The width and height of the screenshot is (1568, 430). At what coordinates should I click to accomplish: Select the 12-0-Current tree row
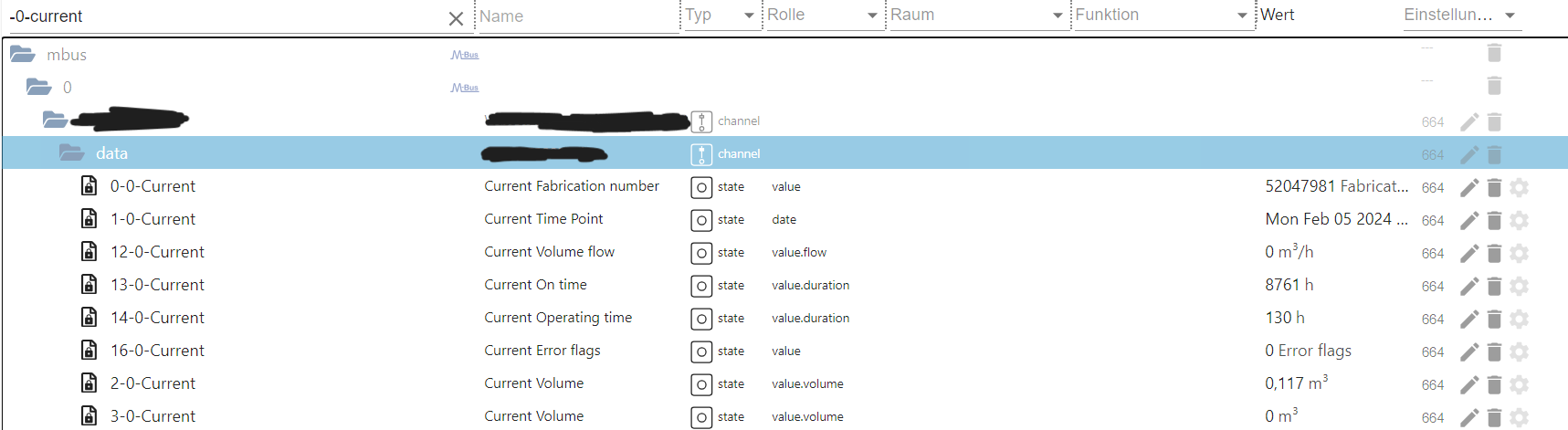point(784,252)
